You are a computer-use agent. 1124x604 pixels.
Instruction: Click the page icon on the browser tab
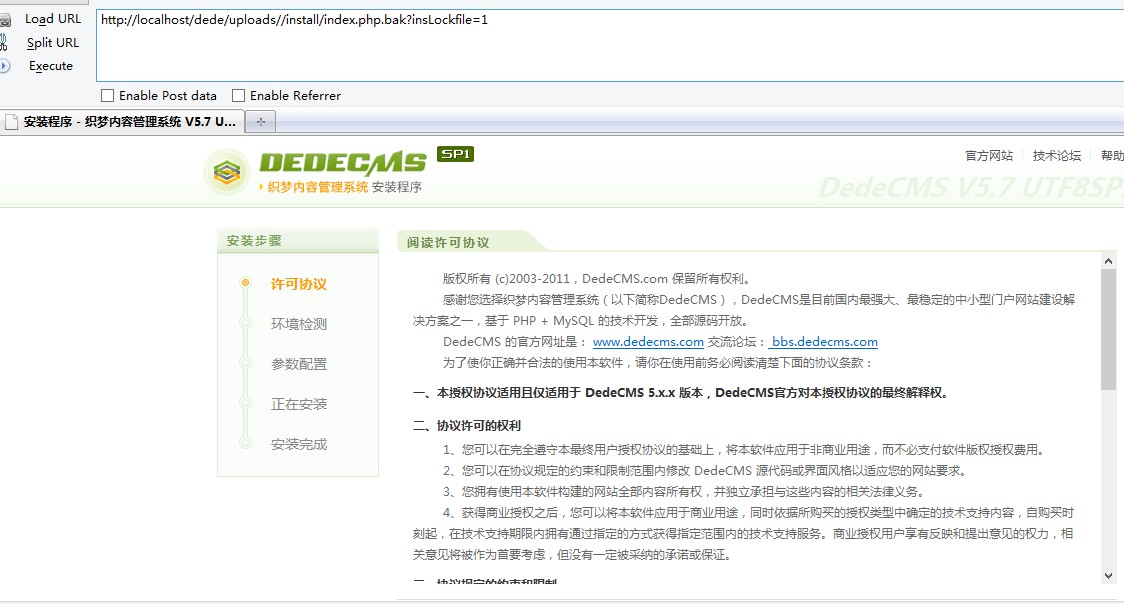11,122
